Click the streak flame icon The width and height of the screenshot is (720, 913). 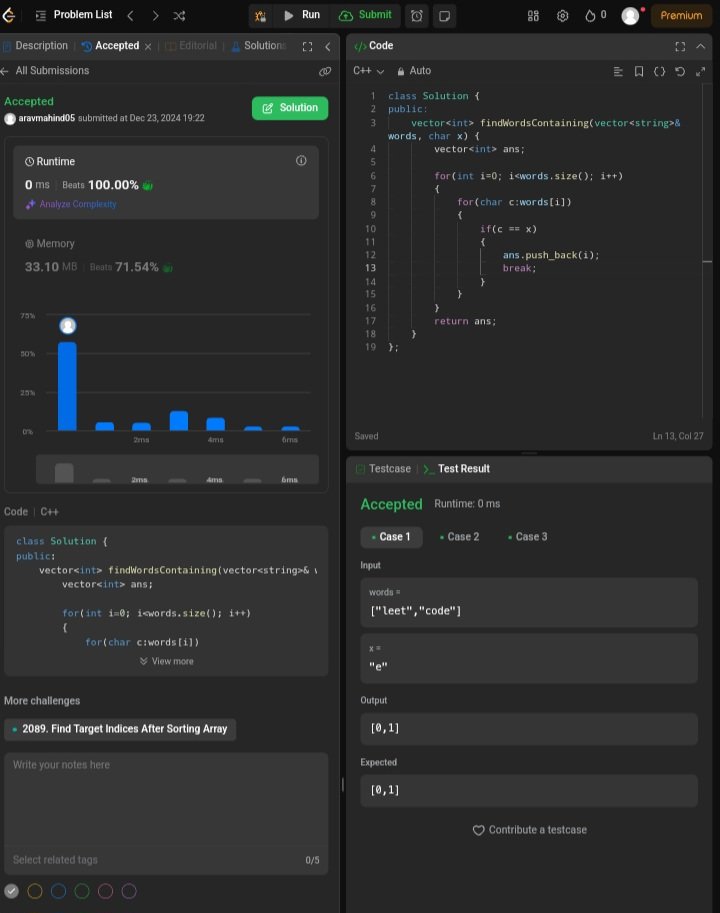(590, 16)
